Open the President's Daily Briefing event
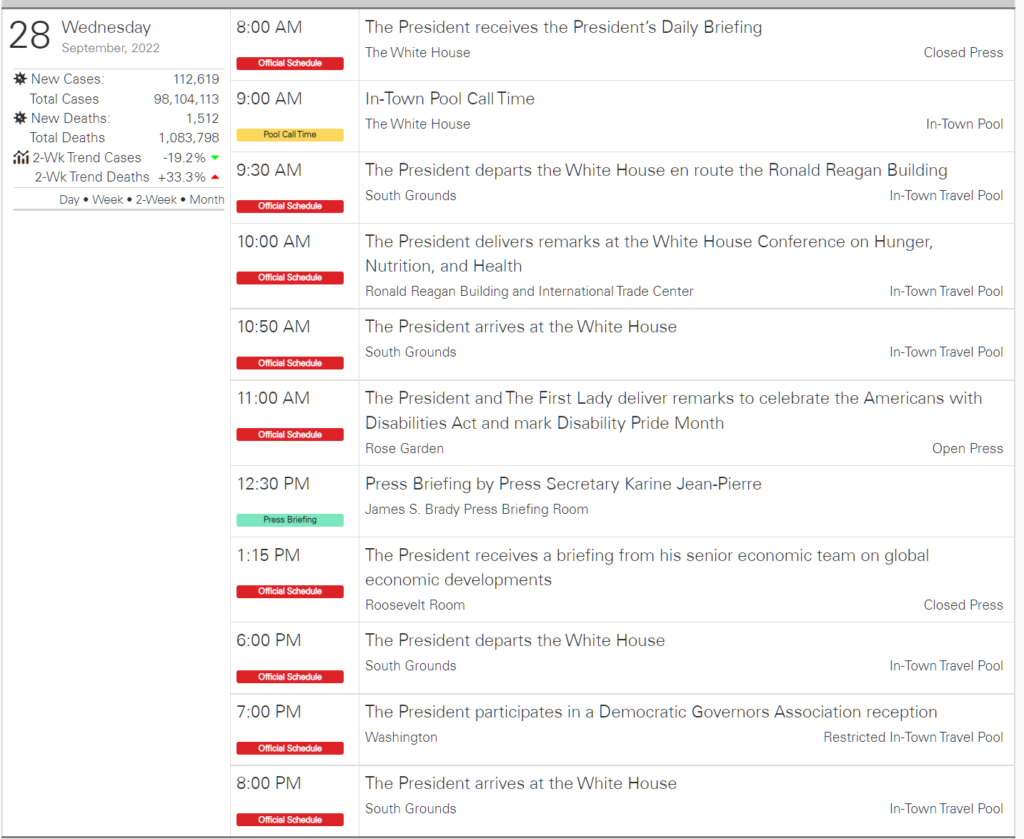Viewport: 1024px width, 839px height. pyautogui.click(x=563, y=28)
